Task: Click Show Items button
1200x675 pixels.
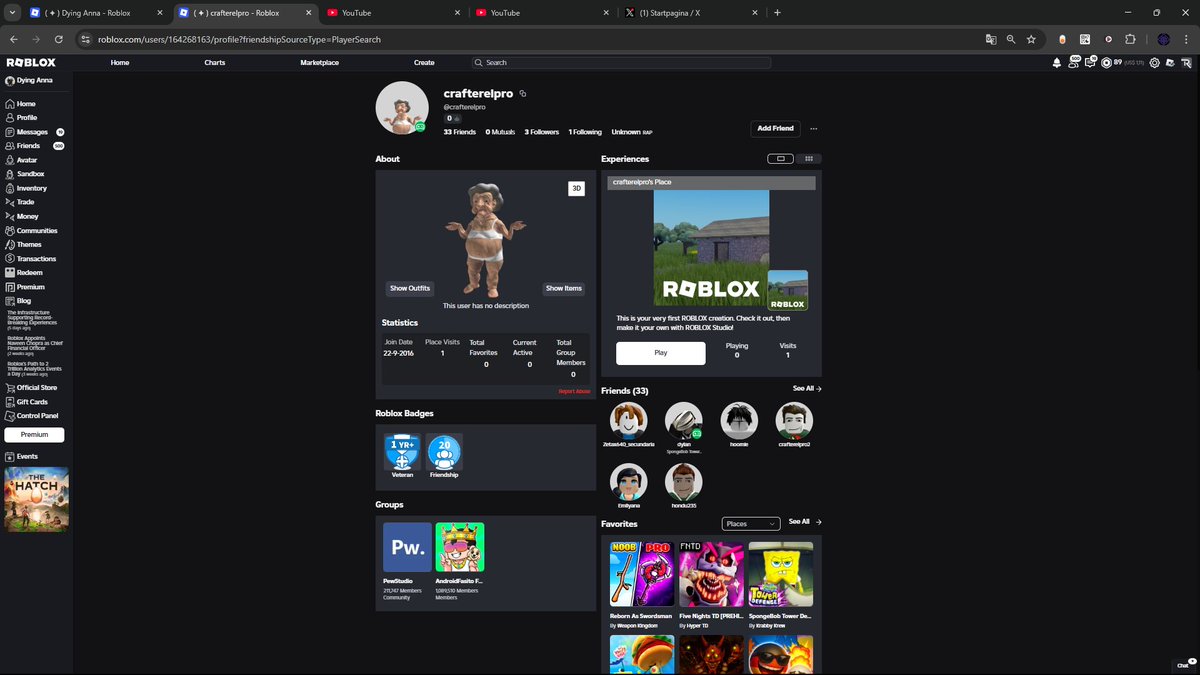Action: [x=563, y=288]
